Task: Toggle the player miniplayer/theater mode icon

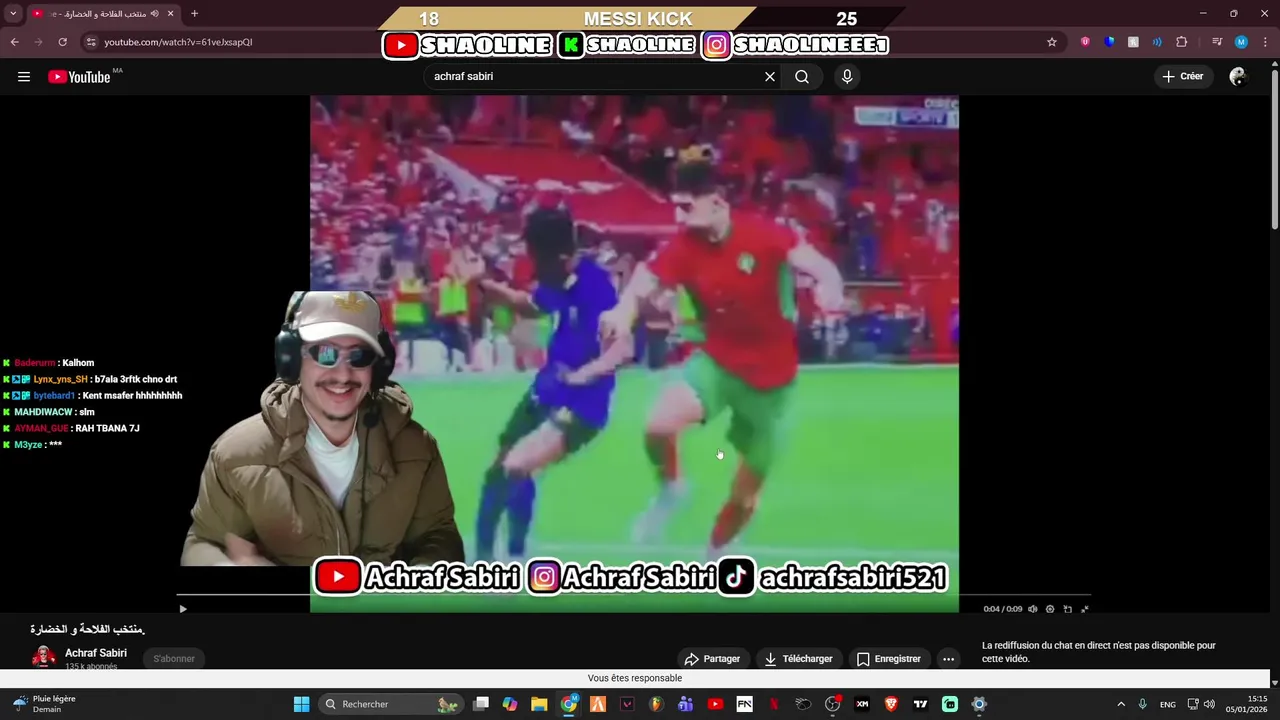Action: [x=1067, y=609]
